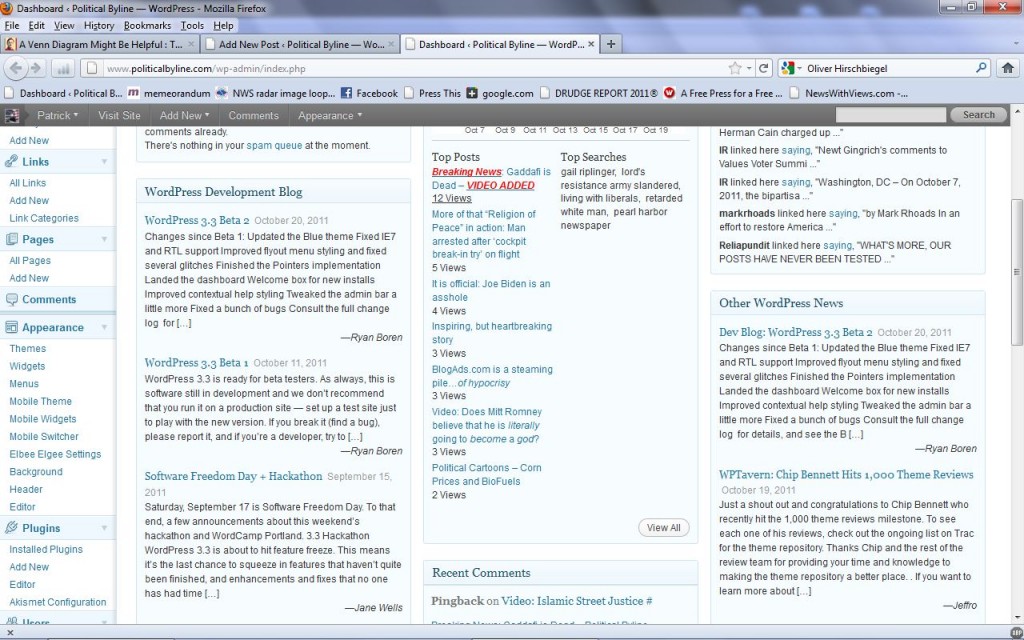
Task: Click the admin bar Search button
Action: 978,115
